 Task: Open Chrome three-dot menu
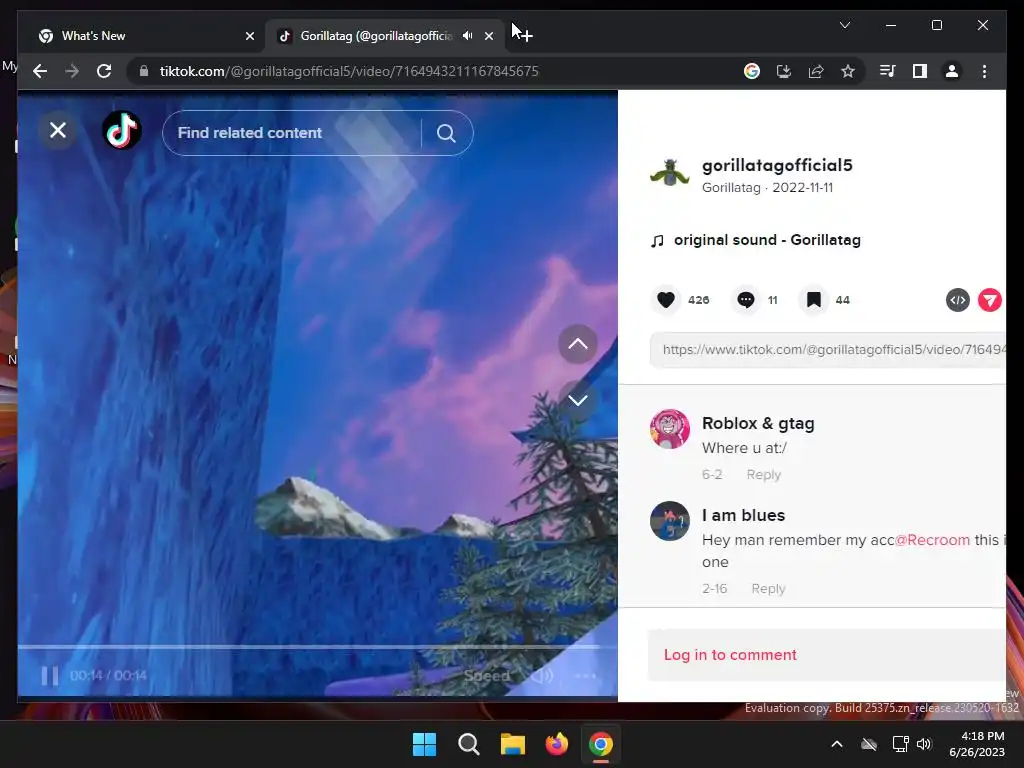point(984,71)
